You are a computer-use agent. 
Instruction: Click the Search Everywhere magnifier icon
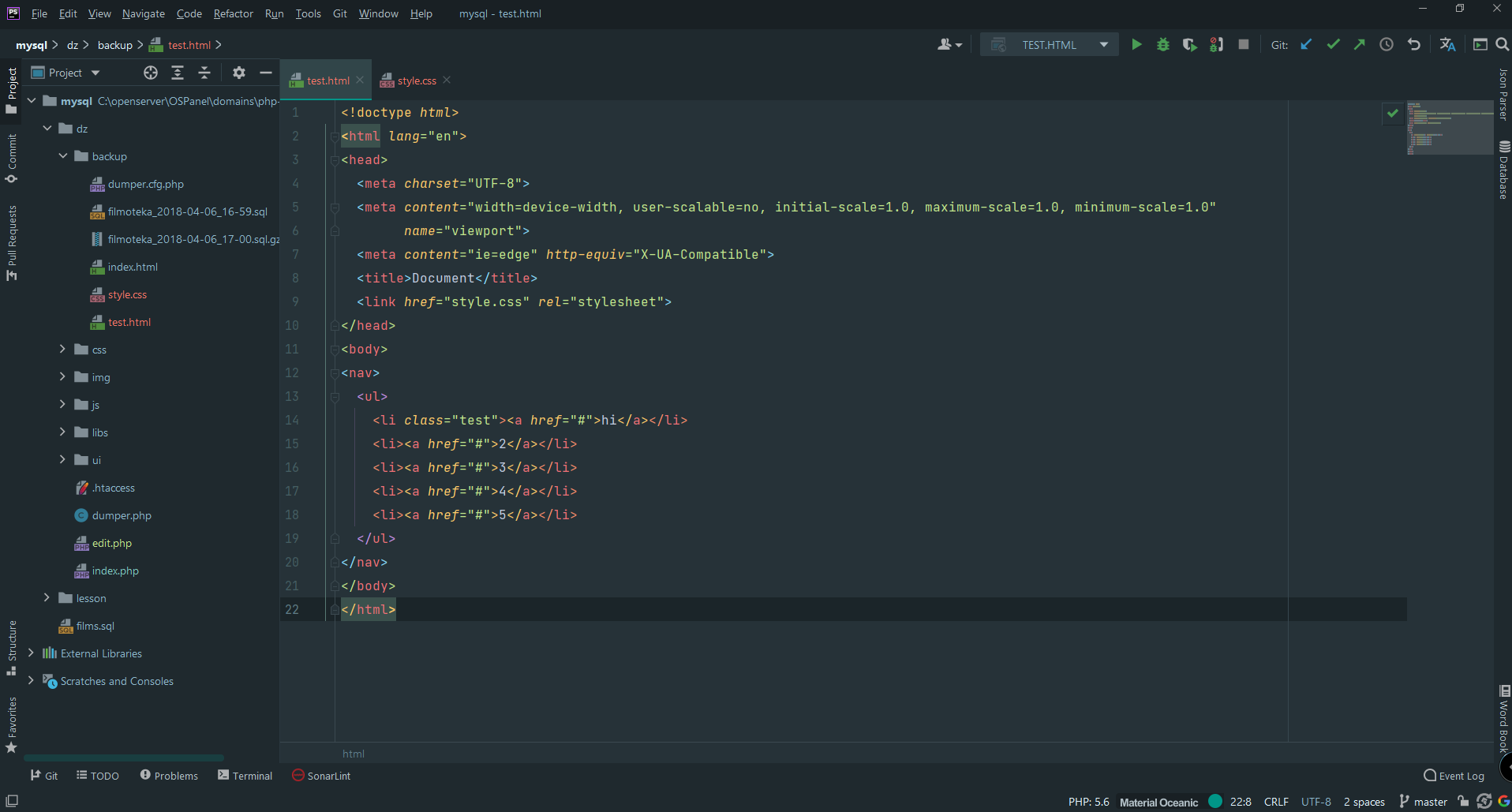click(x=1503, y=45)
